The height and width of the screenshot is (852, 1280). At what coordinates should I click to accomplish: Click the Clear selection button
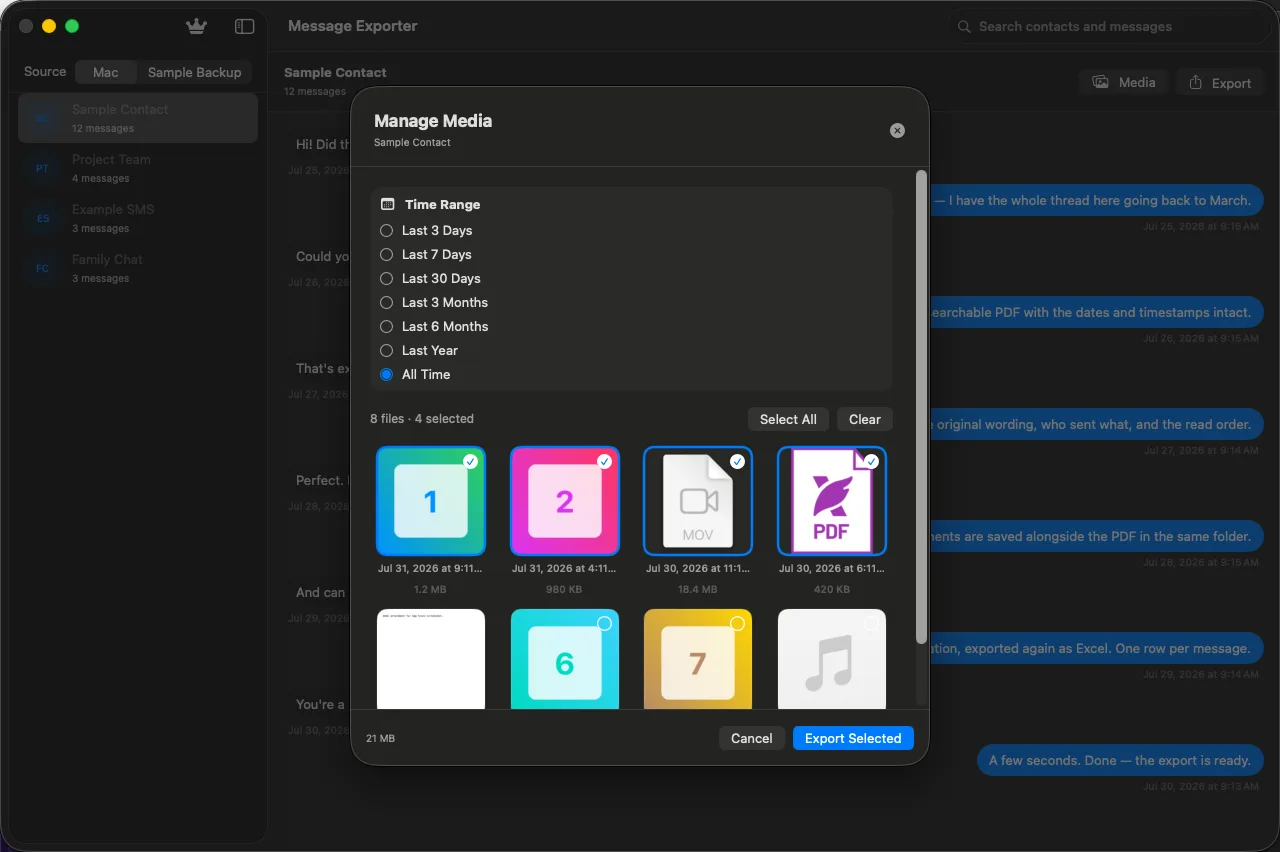(865, 419)
